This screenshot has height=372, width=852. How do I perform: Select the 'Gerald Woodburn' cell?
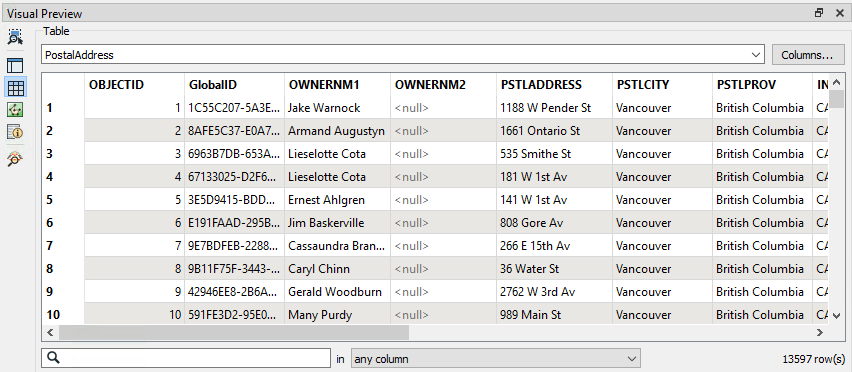[337, 292]
